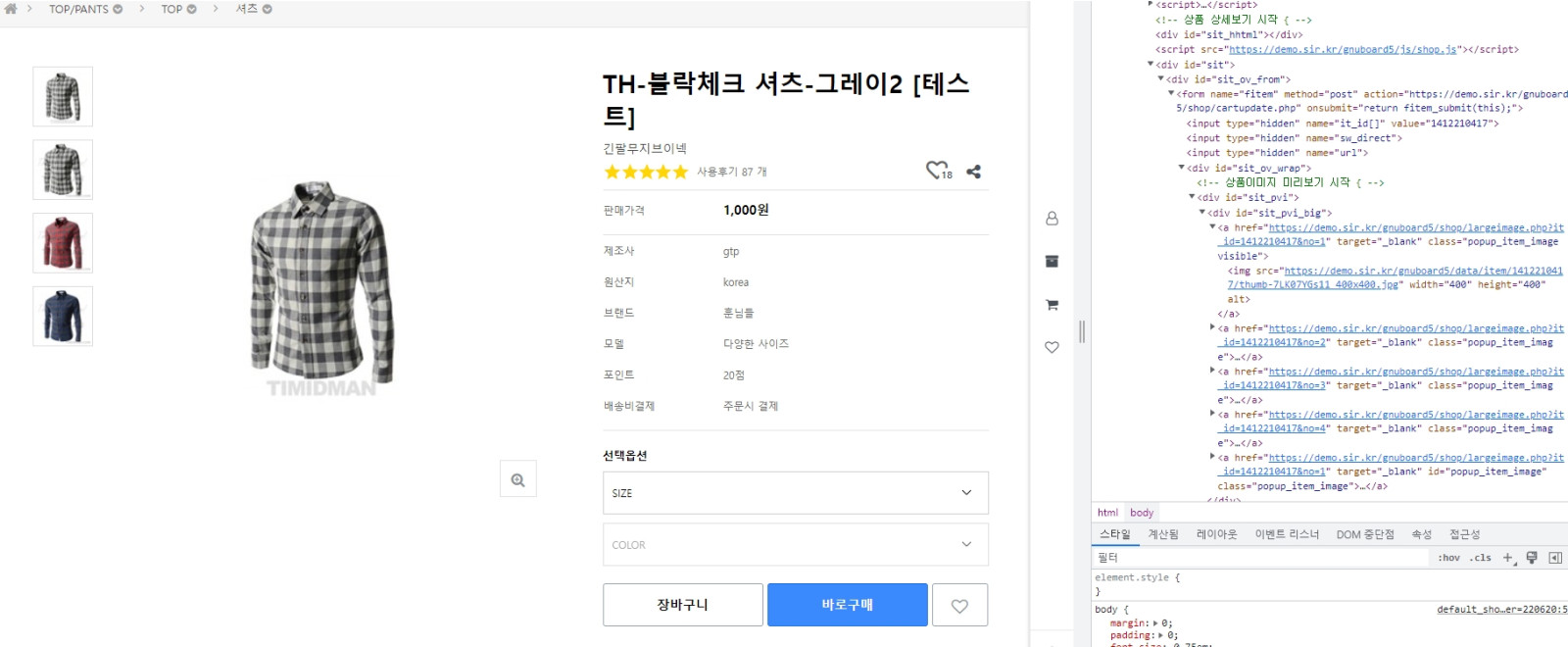Click the magnifier zoom icon under product image
Image resolution: width=1568 pixels, height=647 pixels.
click(517, 479)
